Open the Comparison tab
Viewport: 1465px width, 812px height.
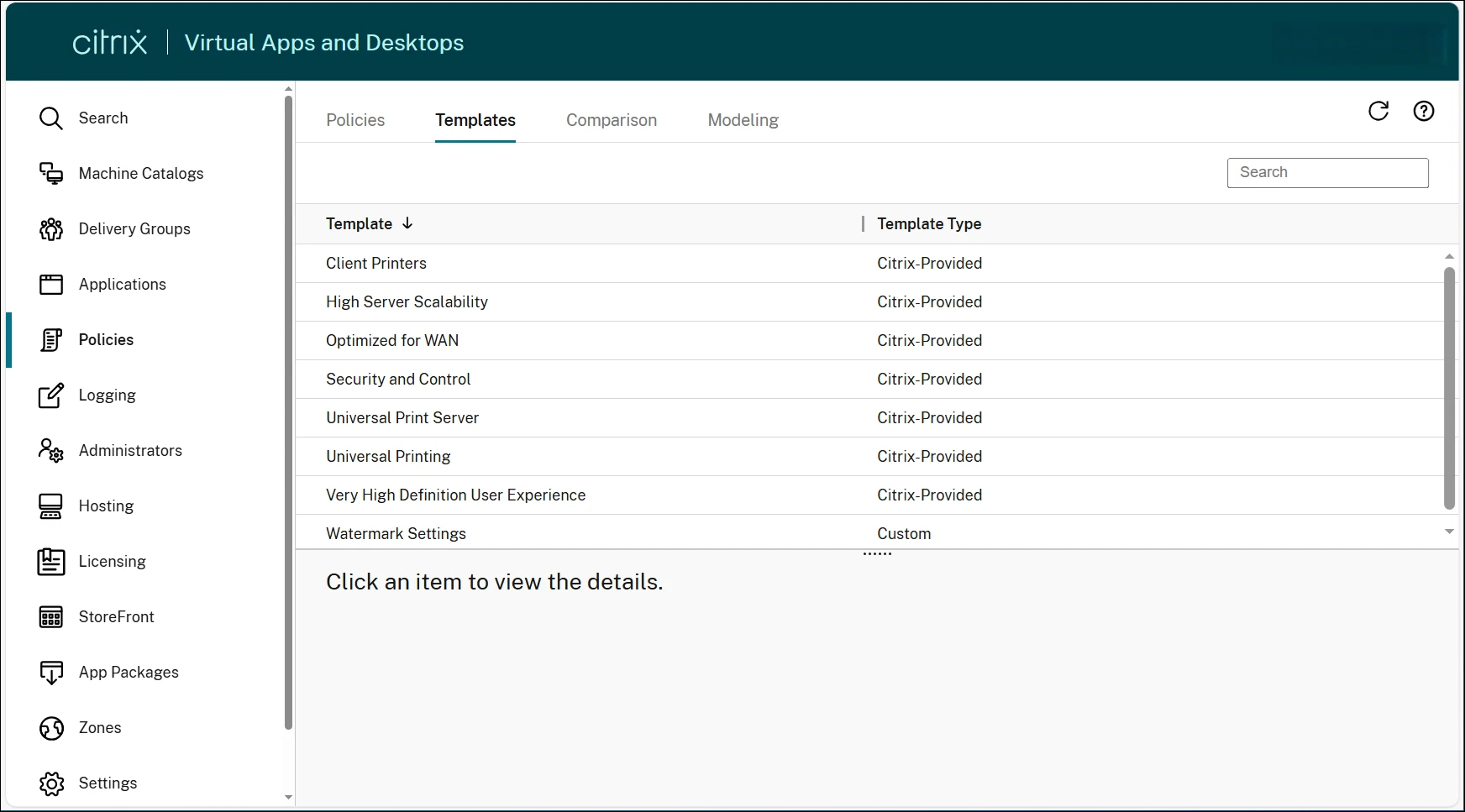612,120
